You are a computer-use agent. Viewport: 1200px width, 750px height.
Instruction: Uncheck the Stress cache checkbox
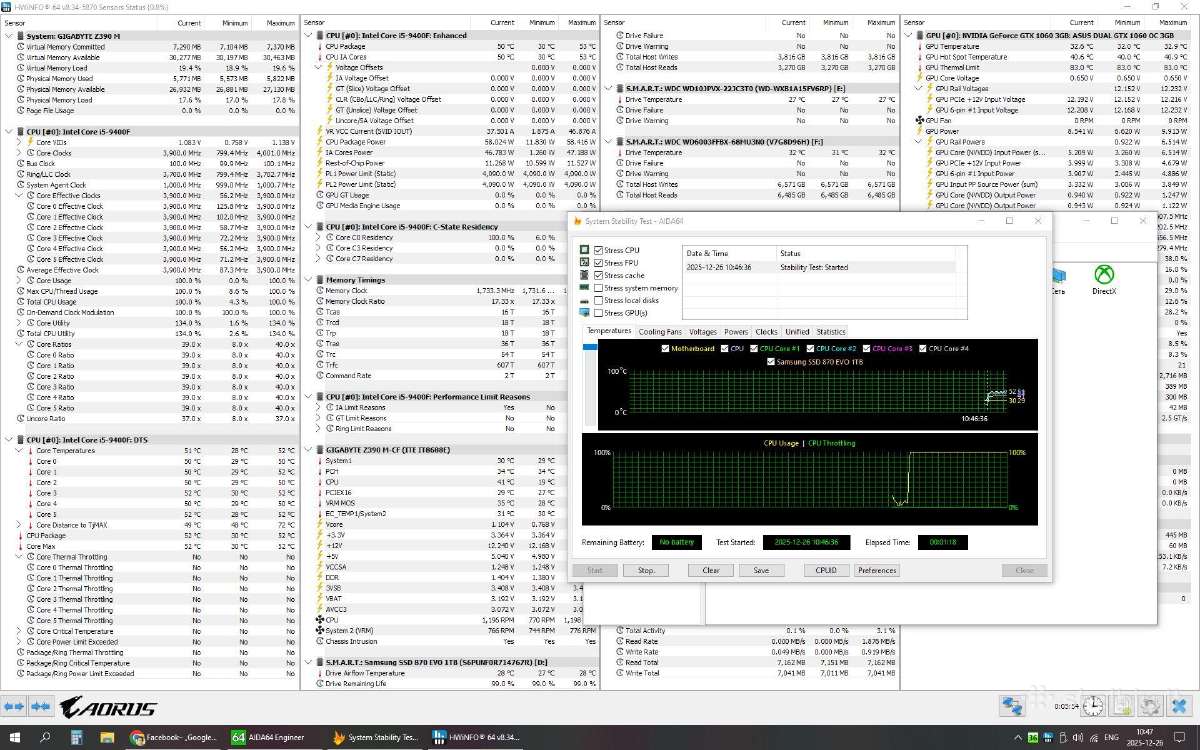[598, 275]
